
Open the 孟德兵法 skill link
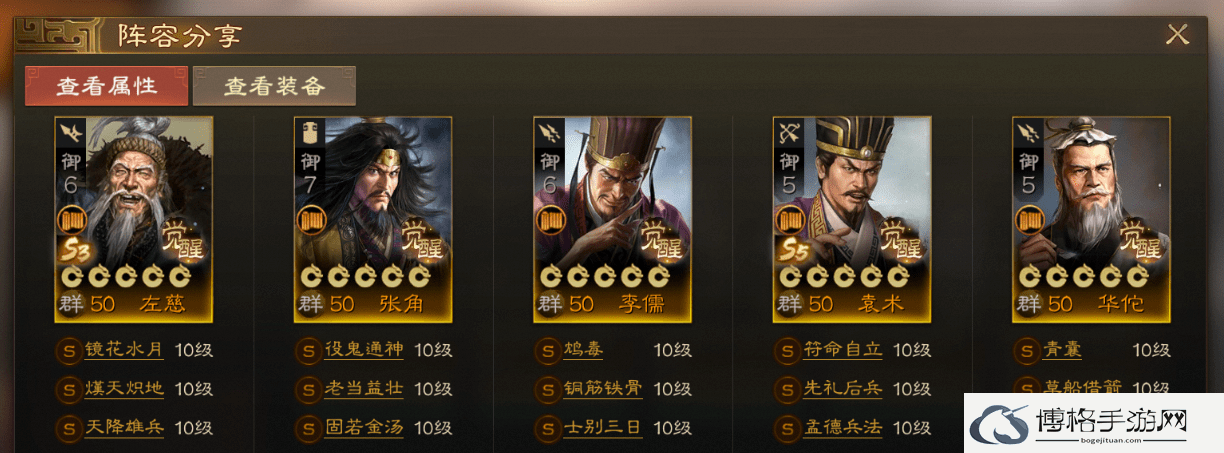(x=843, y=427)
